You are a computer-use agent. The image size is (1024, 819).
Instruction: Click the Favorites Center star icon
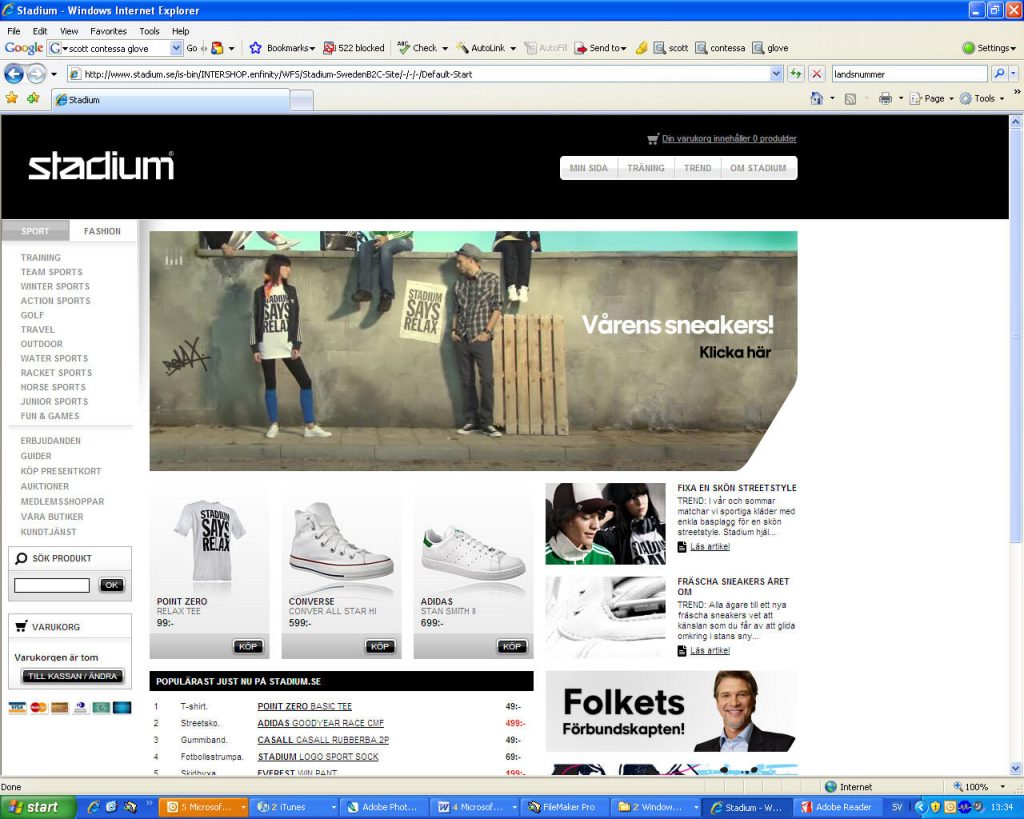(x=12, y=99)
